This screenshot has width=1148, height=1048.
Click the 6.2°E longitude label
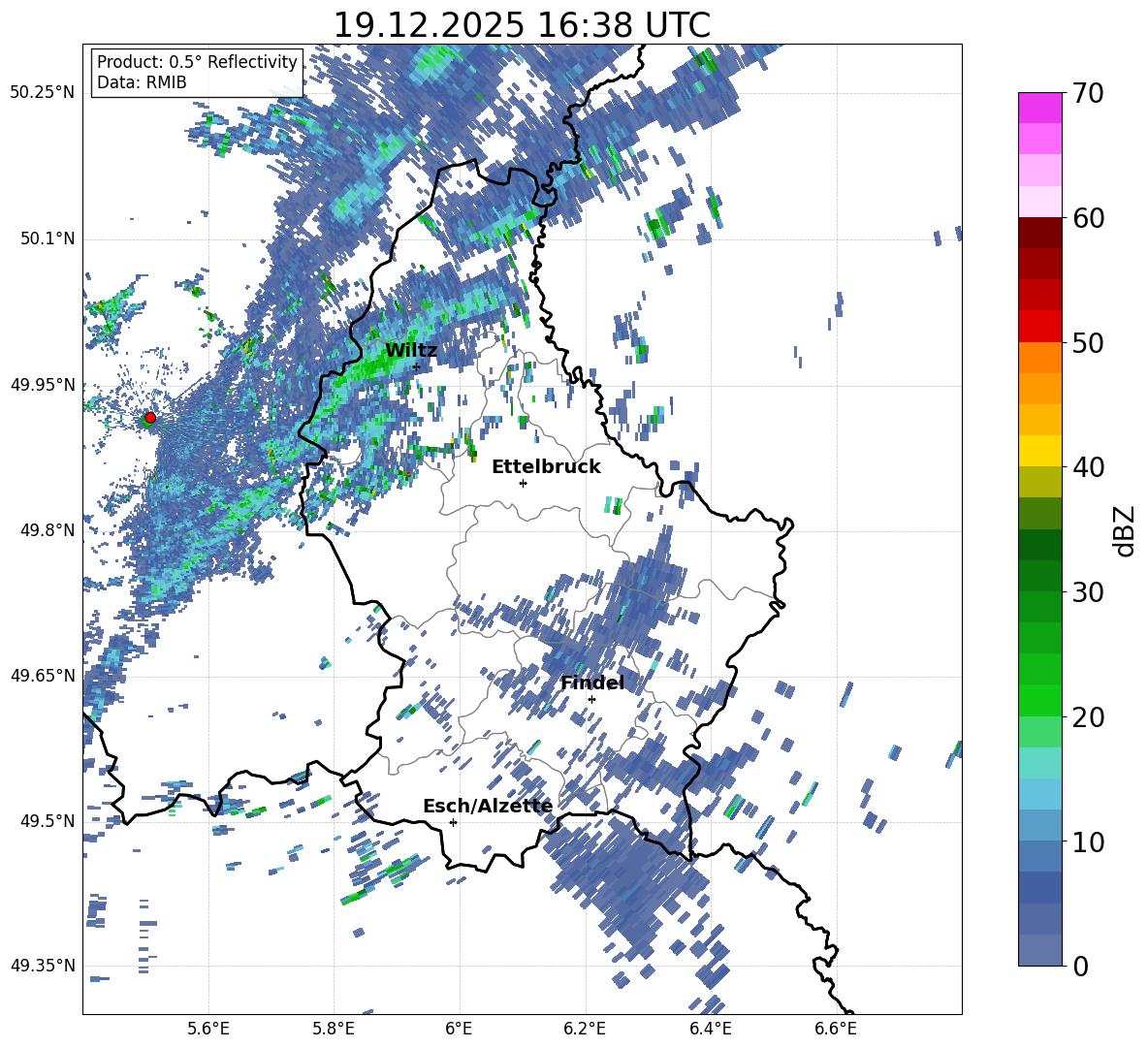(585, 1029)
